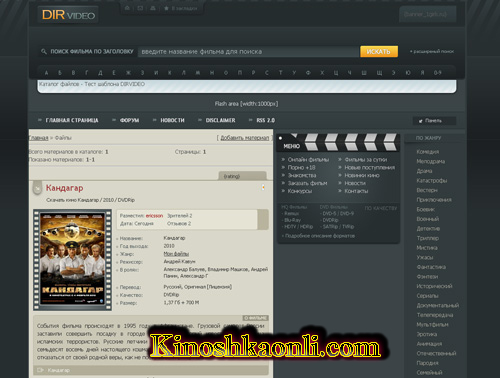Open the ФОРУМ menu item
The height and width of the screenshot is (378, 500).
click(x=129, y=120)
